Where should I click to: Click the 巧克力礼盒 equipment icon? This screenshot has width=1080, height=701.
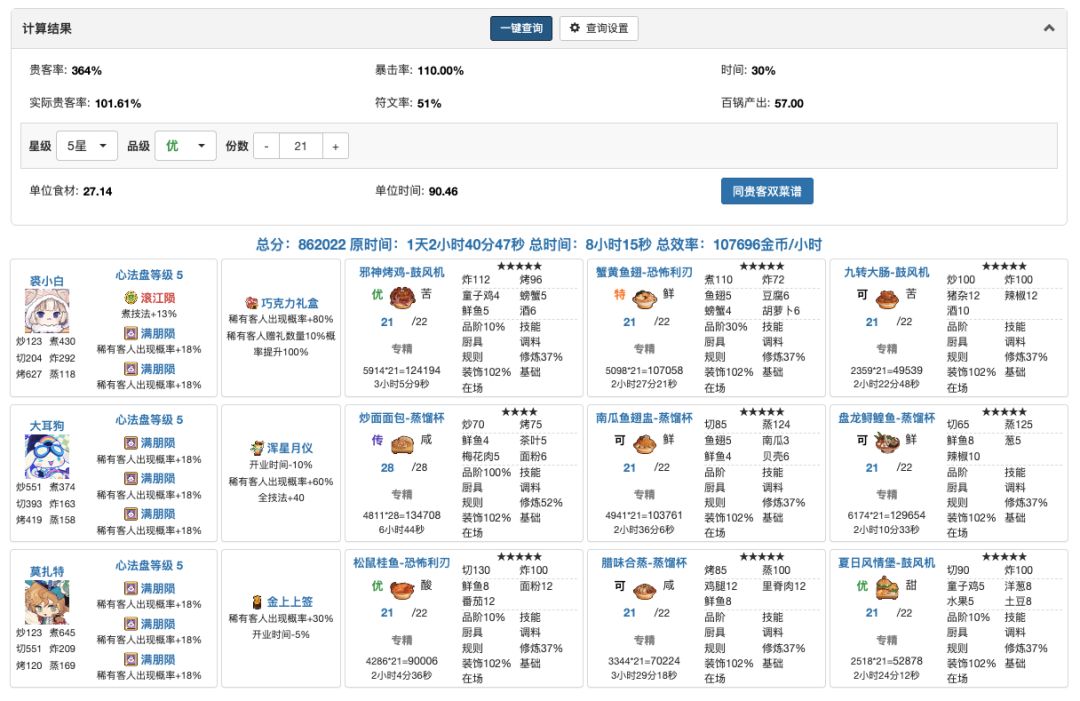252,302
